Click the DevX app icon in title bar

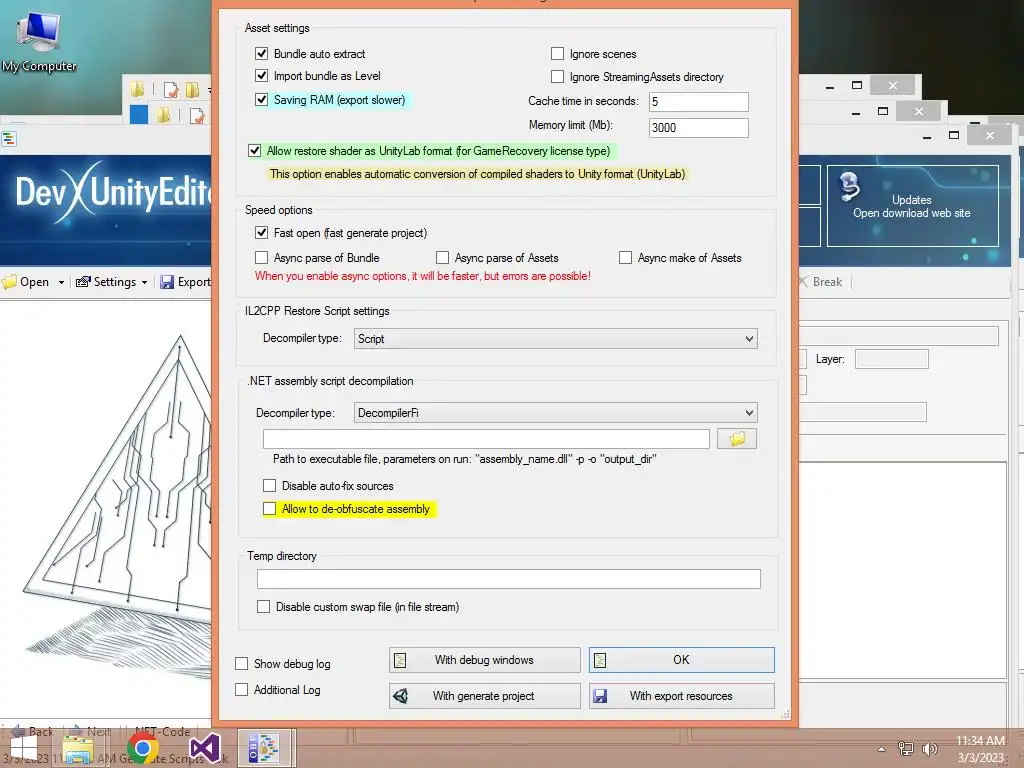click(8, 138)
